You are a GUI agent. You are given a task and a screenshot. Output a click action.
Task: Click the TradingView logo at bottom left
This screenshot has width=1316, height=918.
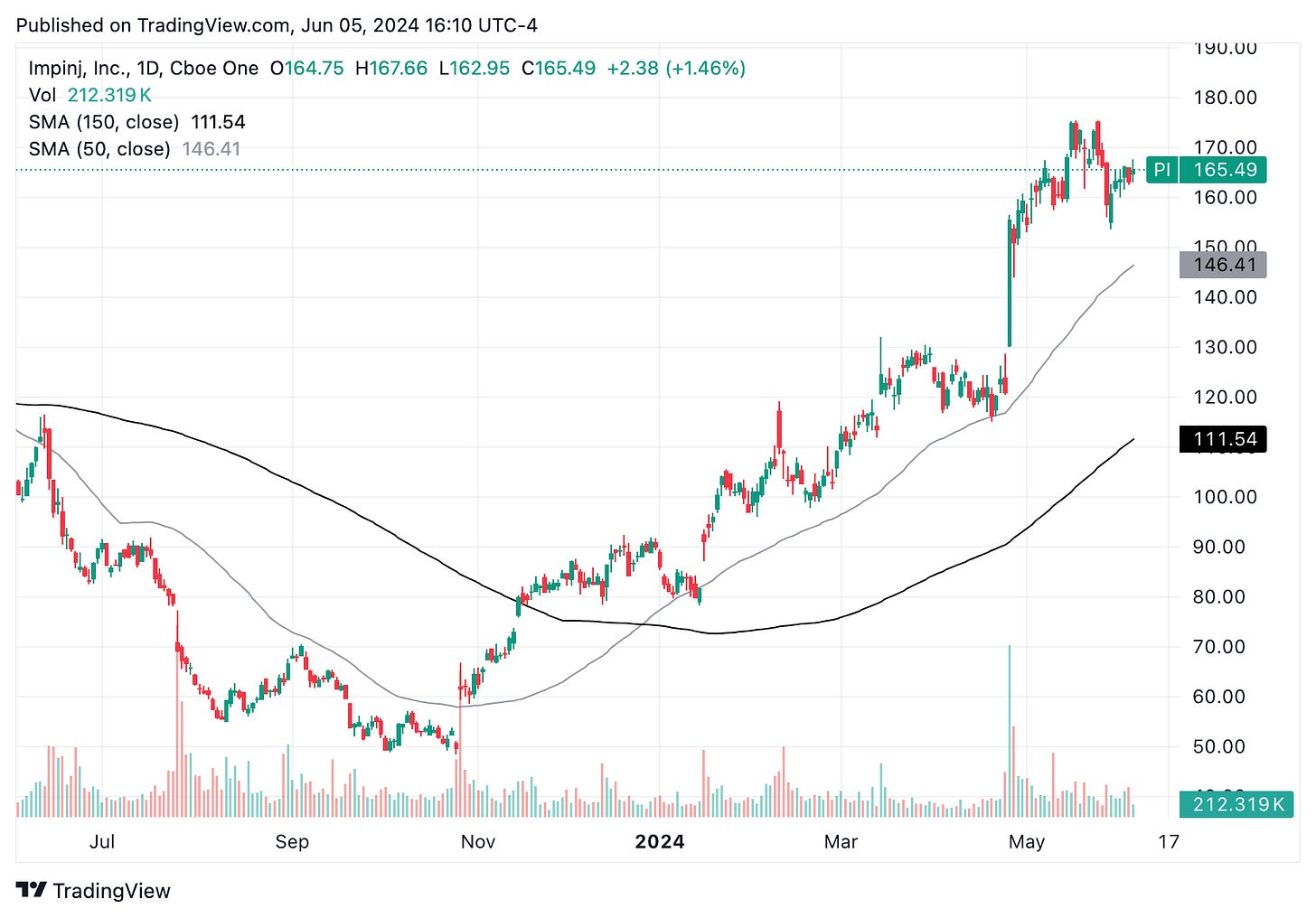point(93,890)
